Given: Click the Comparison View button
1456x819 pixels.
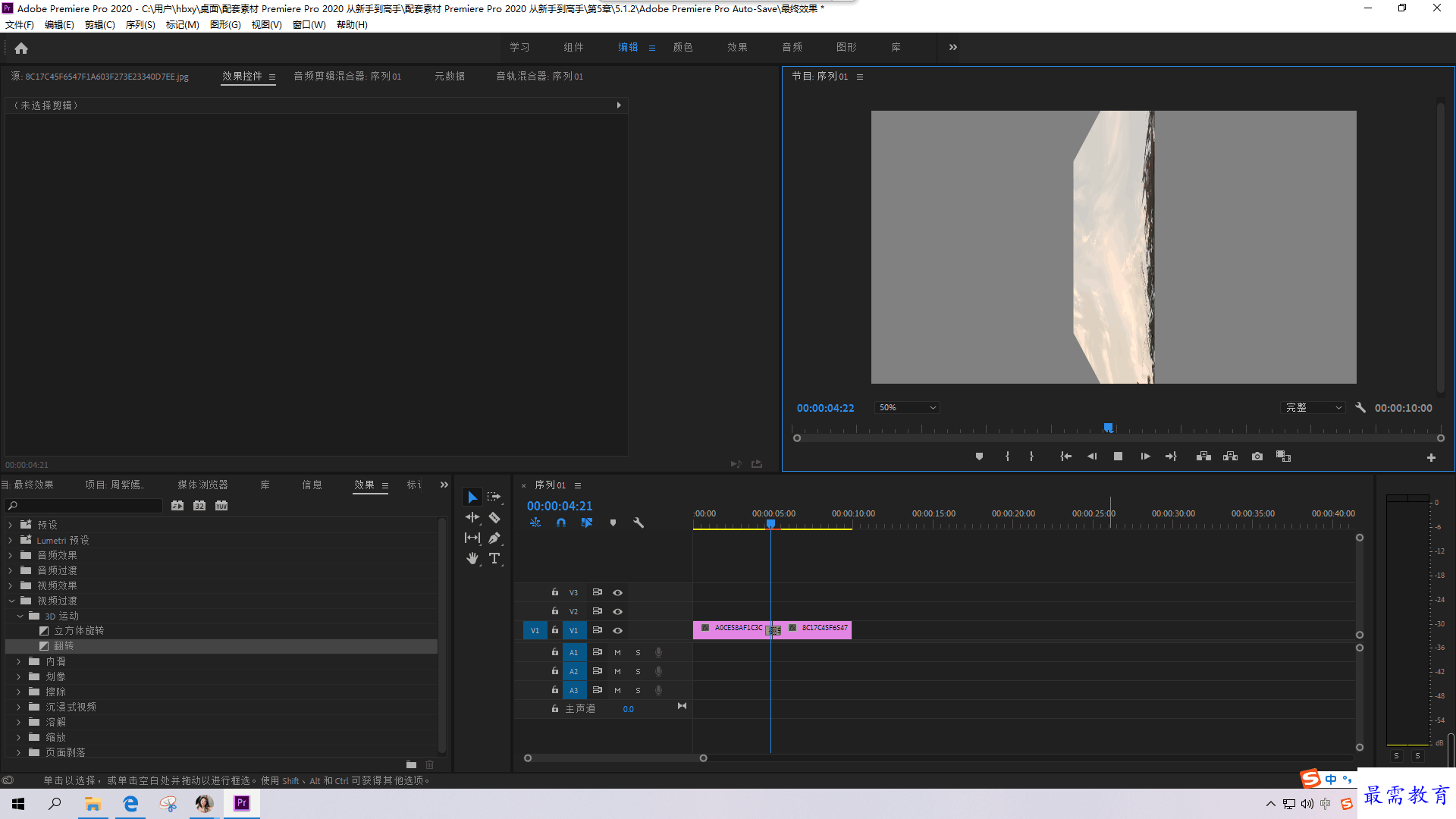Looking at the screenshot, I should 1283,457.
